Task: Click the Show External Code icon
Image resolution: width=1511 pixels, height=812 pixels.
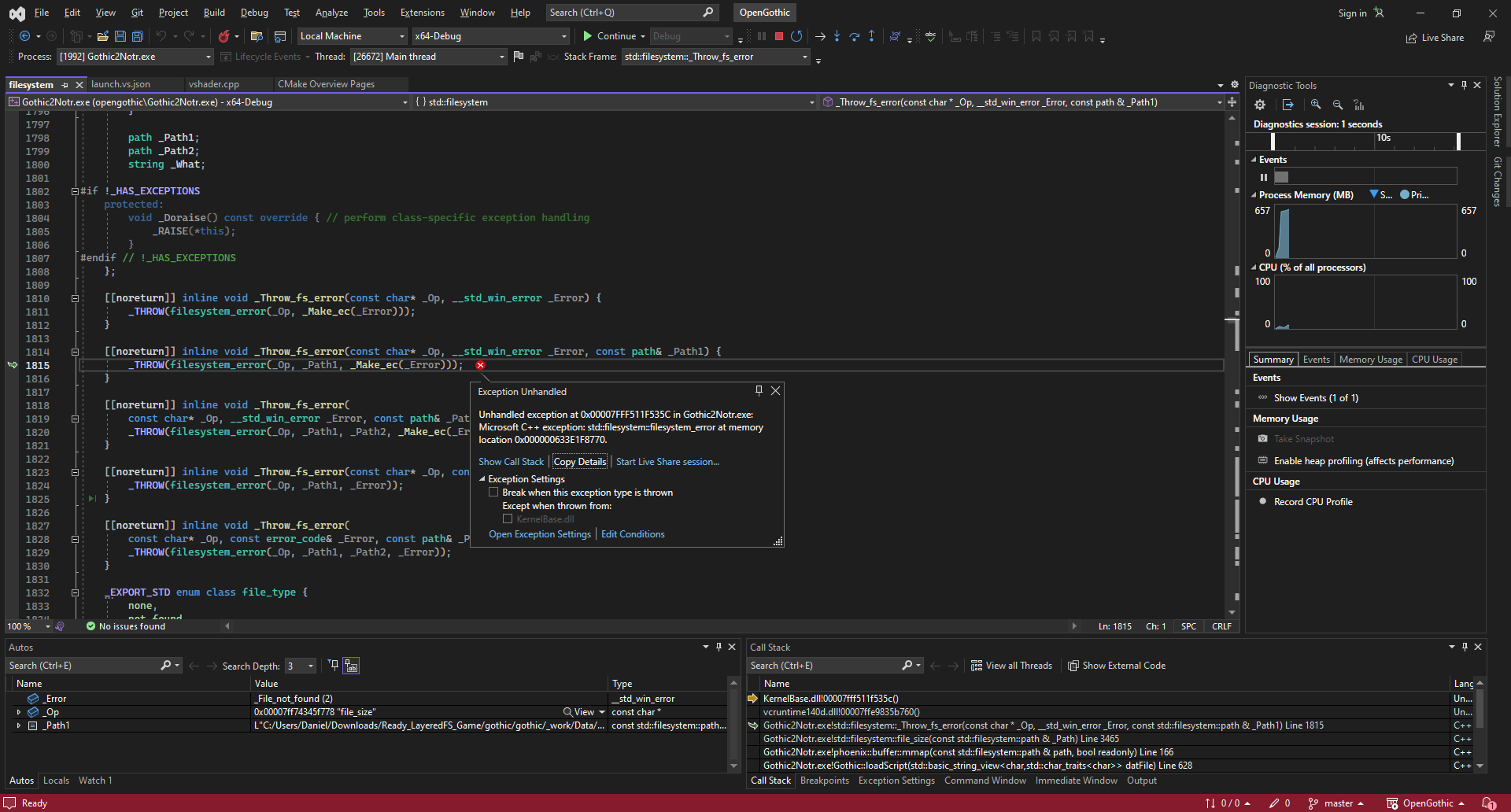Action: pyautogui.click(x=1073, y=665)
